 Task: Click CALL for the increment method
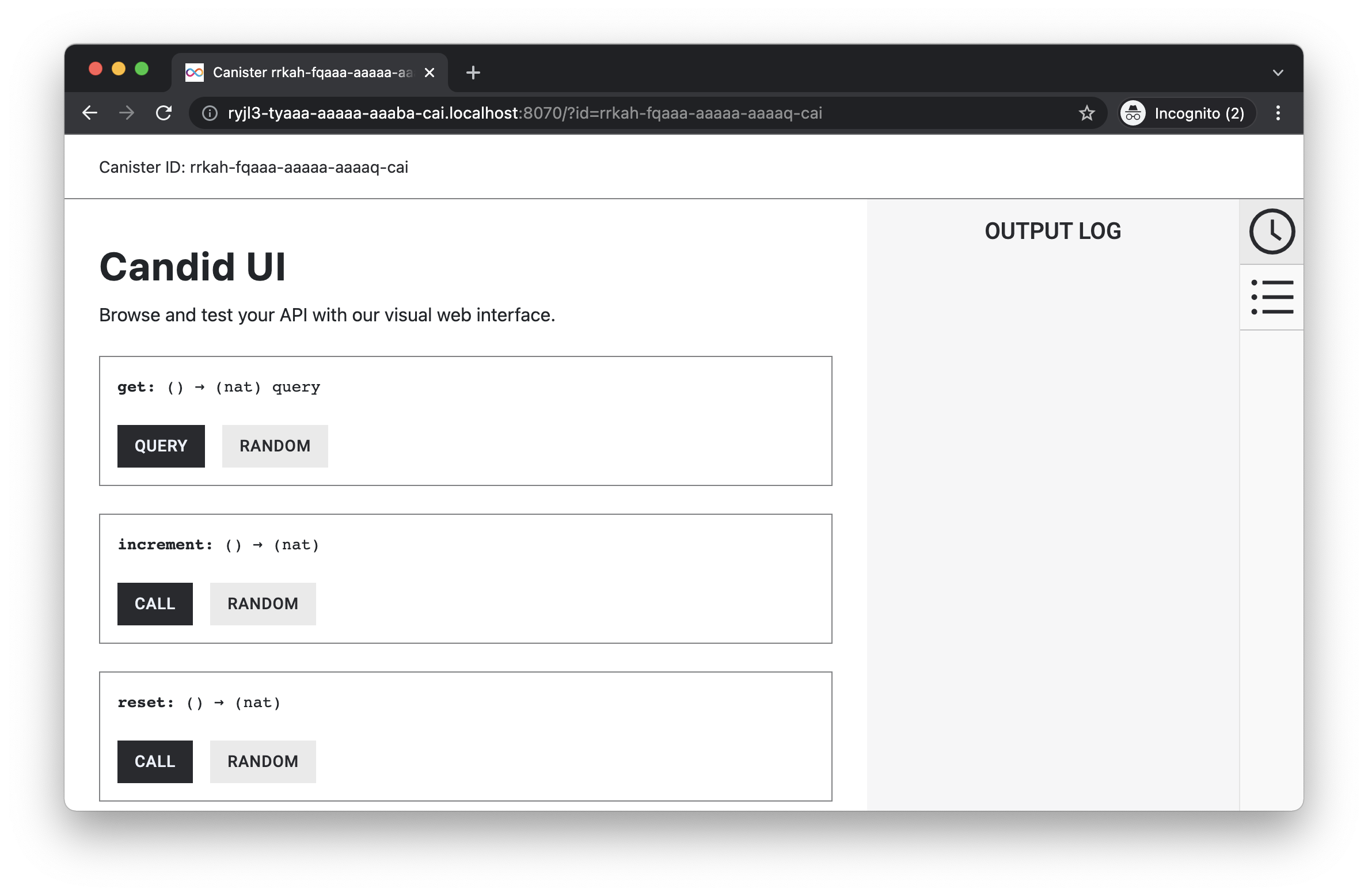tap(155, 603)
